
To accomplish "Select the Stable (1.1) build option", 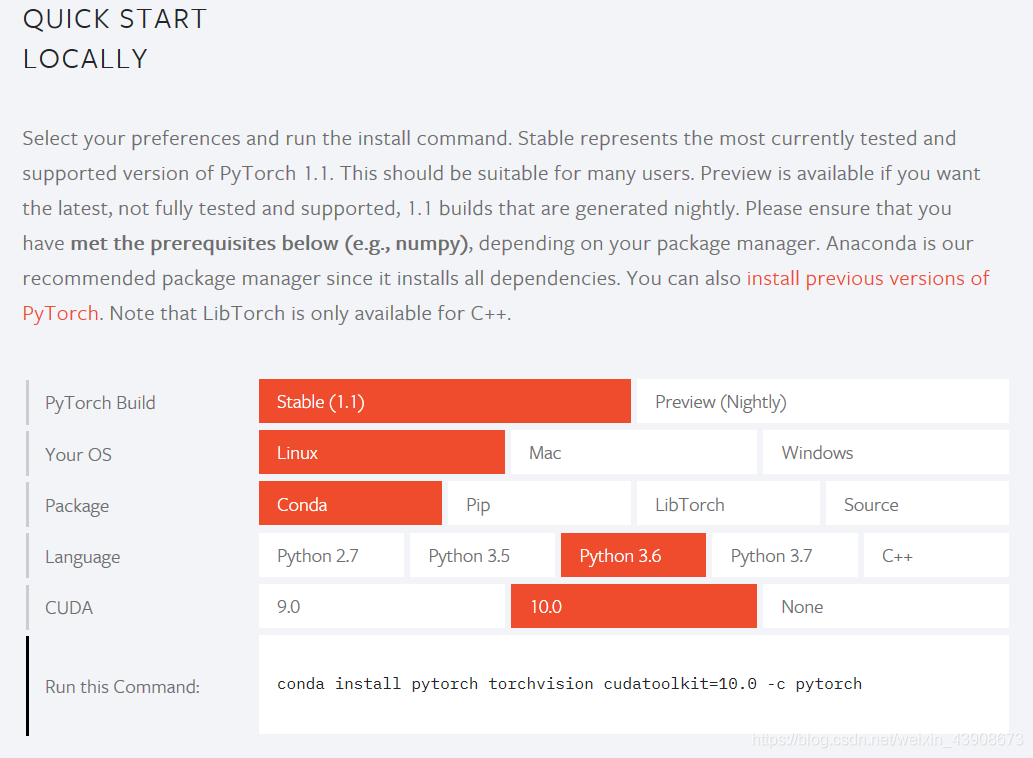I will [x=445, y=401].
